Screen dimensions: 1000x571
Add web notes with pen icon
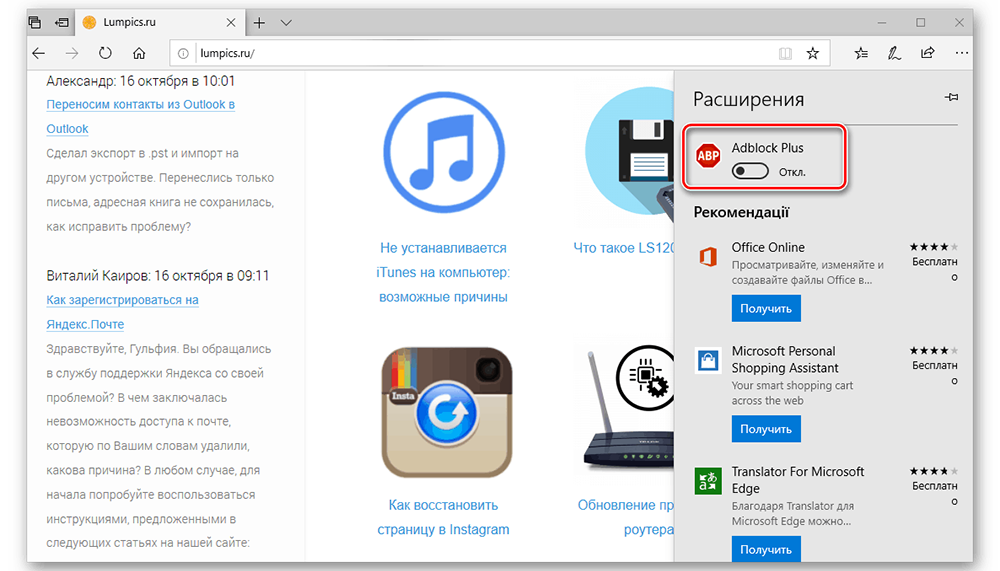(894, 54)
